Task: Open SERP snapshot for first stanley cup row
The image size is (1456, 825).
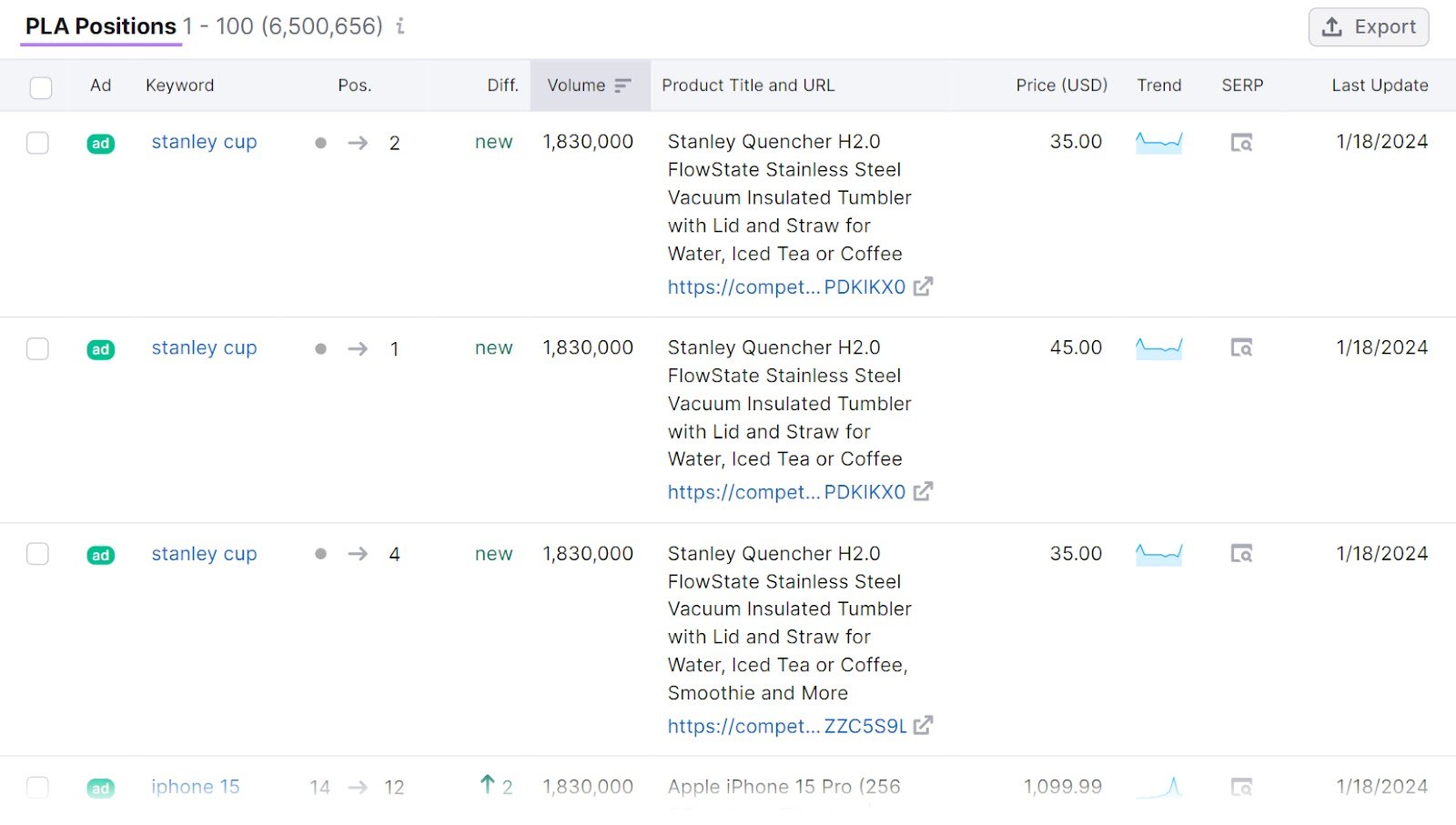Action: coord(1241,143)
